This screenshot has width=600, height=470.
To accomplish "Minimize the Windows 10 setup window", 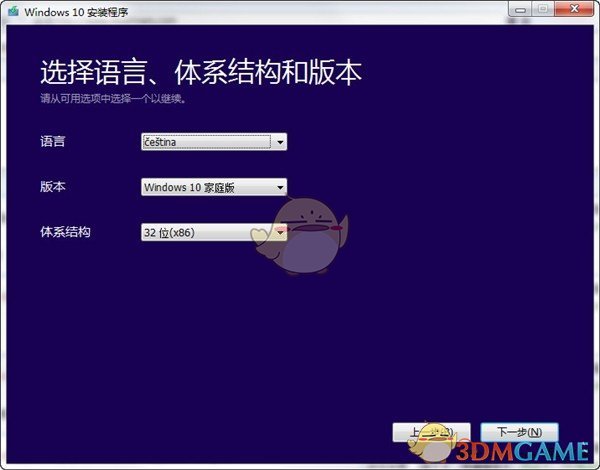I will coord(520,9).
